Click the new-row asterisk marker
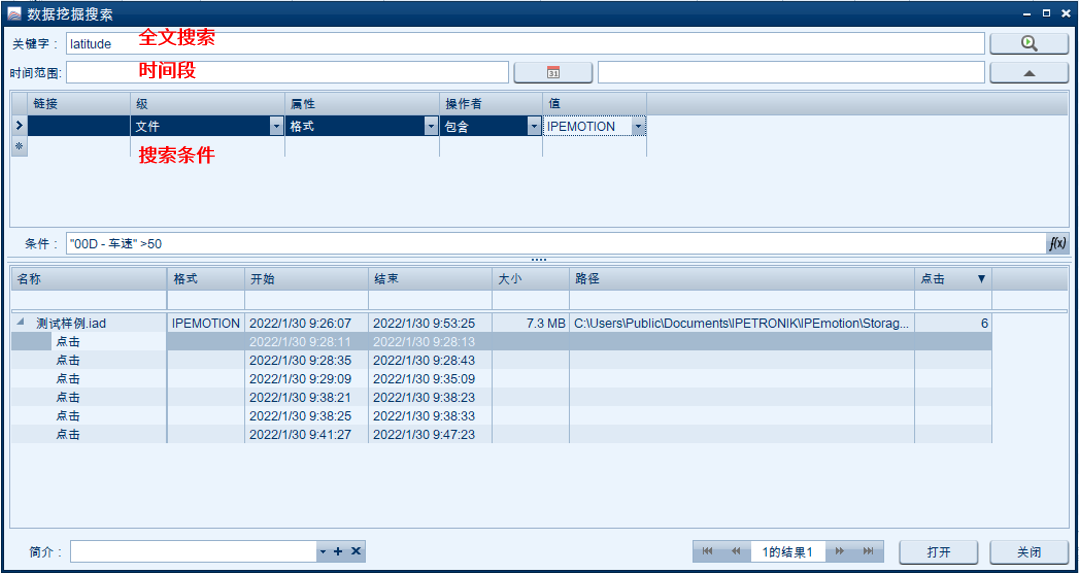 [x=19, y=145]
